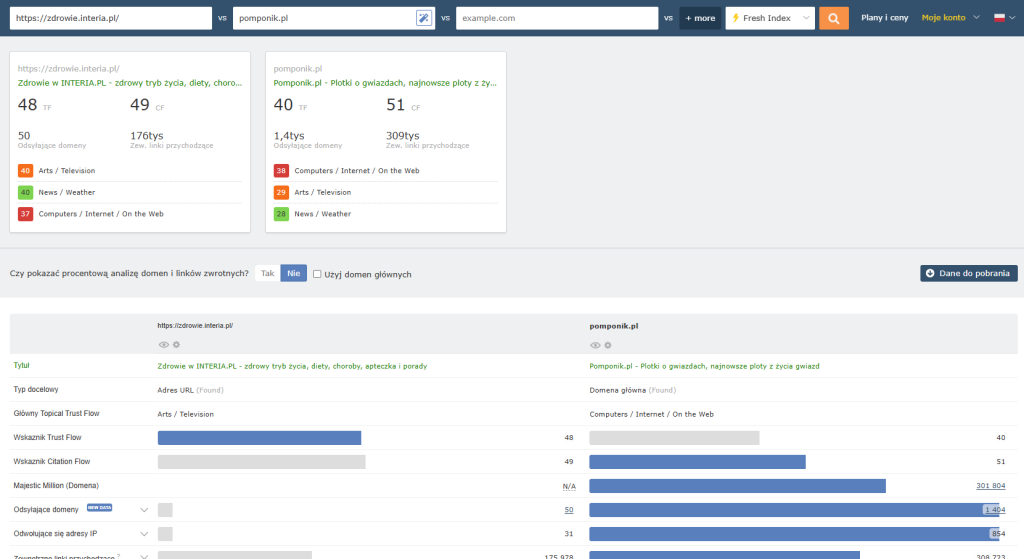
Task: Click the orange search magnifier button
Action: (x=833, y=18)
